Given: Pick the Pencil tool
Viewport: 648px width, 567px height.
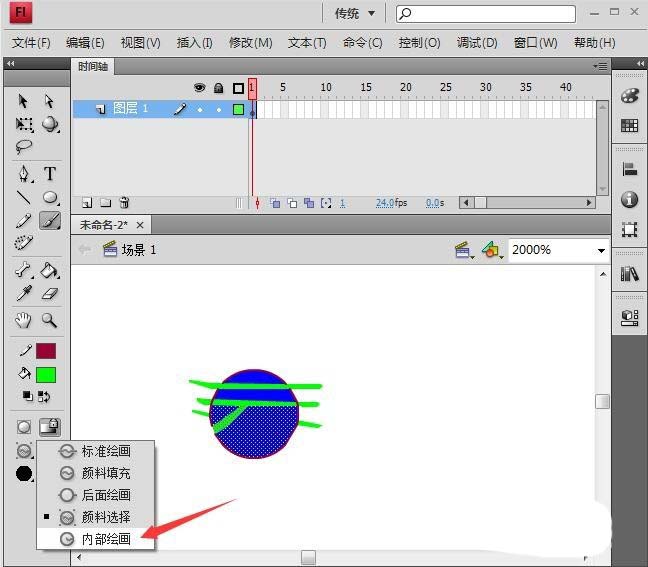Looking at the screenshot, I should click(x=24, y=221).
